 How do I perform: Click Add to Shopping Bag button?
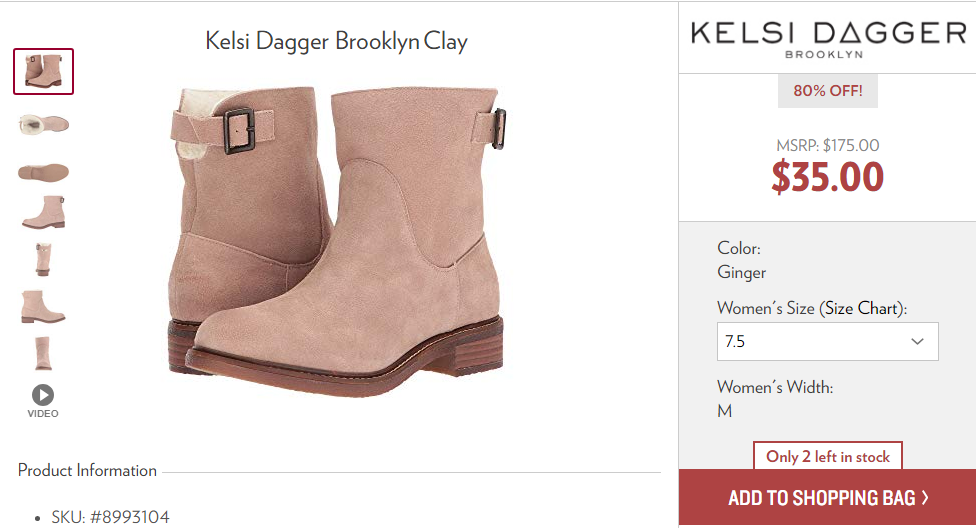(x=827, y=497)
